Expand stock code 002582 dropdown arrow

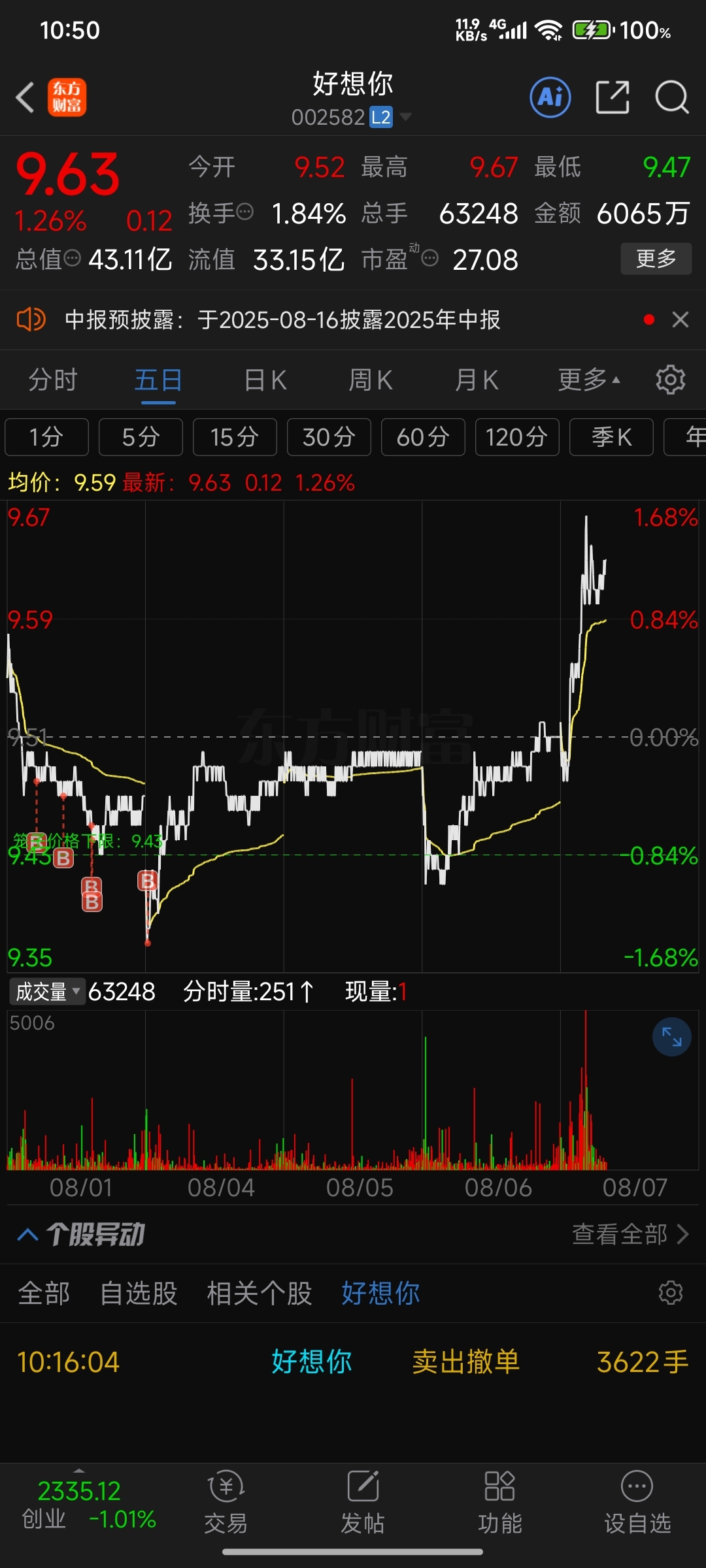pyautogui.click(x=405, y=117)
